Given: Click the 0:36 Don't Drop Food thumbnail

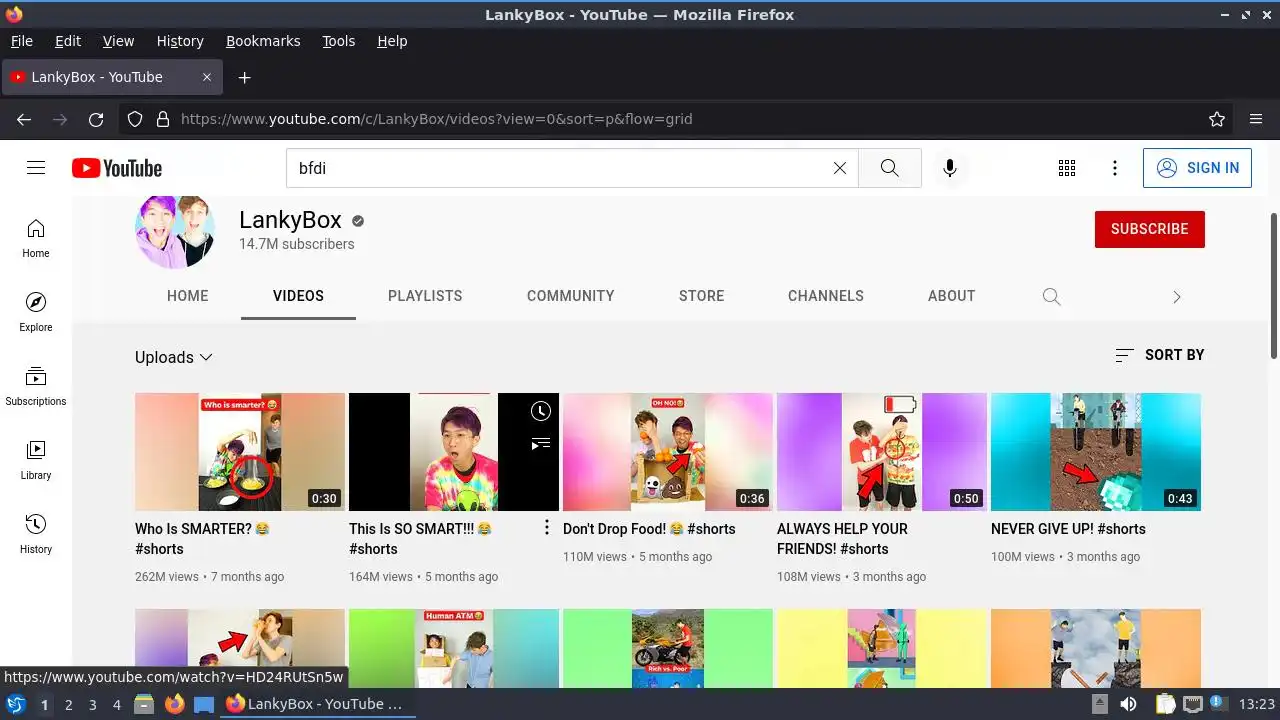Looking at the screenshot, I should pos(668,452).
